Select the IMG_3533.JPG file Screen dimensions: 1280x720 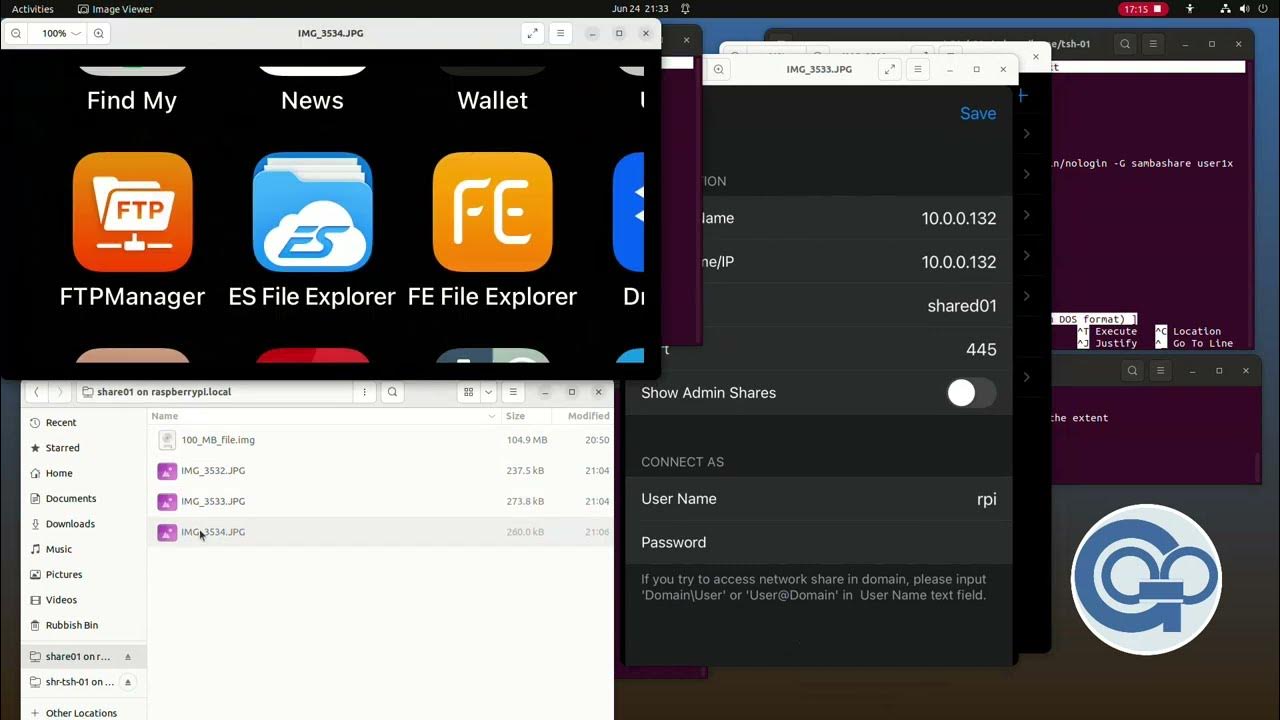(381, 501)
